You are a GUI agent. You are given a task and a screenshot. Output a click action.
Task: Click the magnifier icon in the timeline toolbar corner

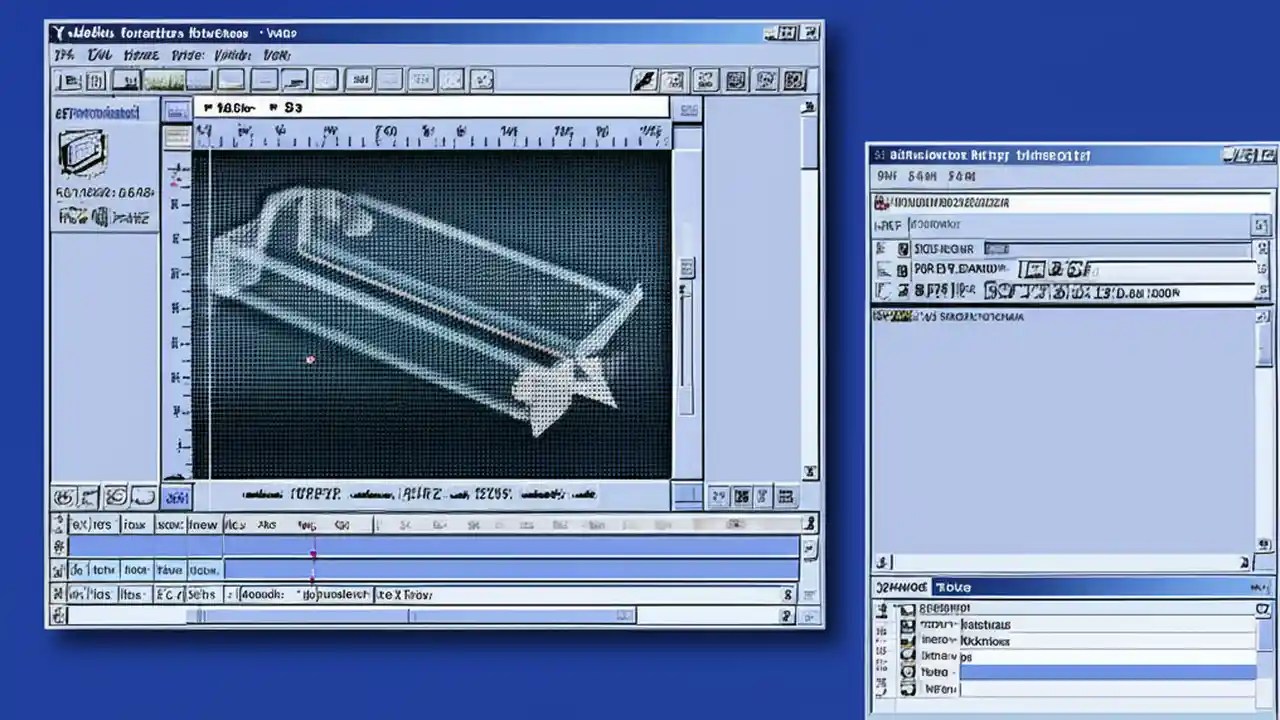810,523
